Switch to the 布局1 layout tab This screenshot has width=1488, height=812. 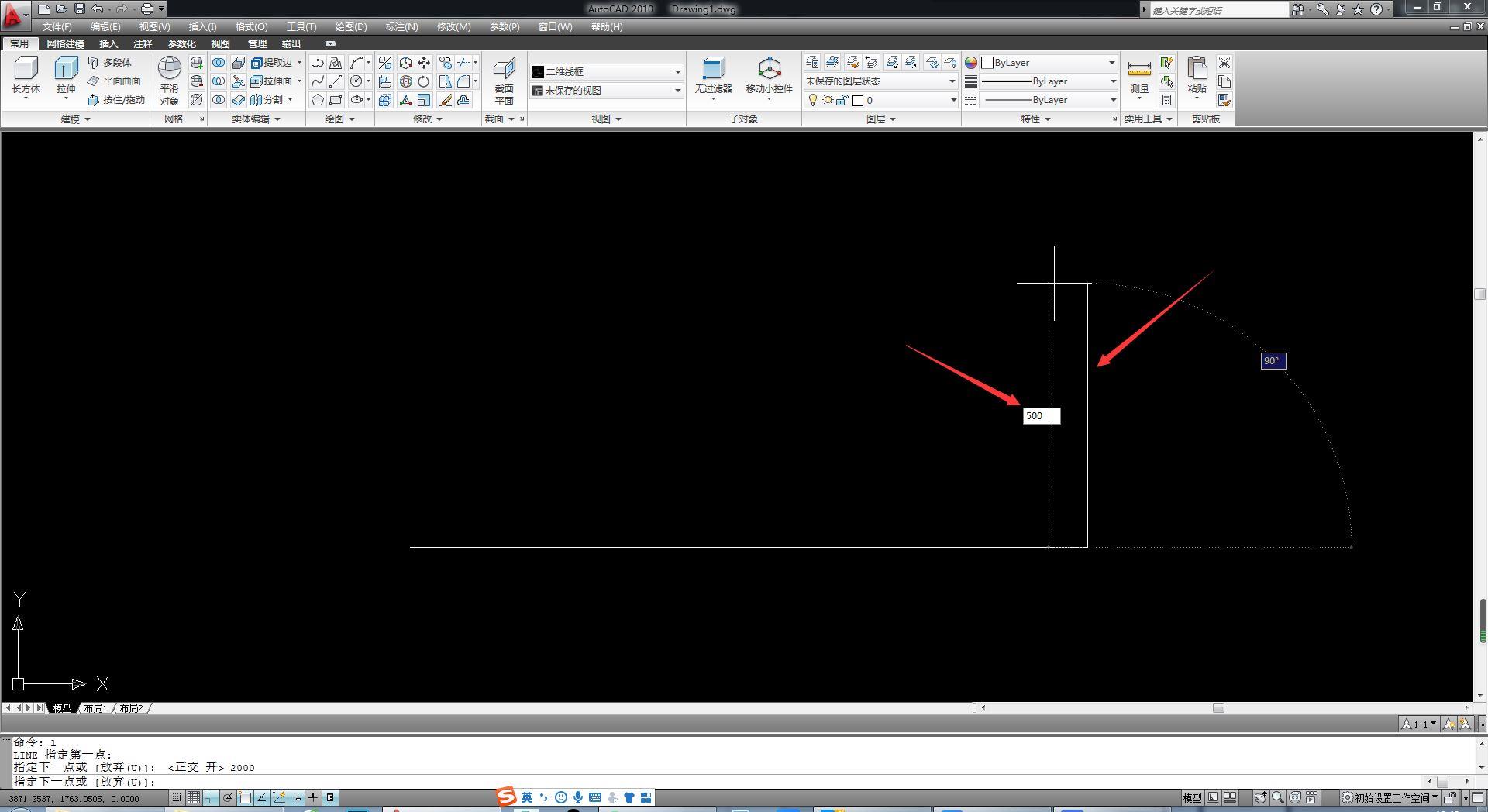click(x=95, y=708)
